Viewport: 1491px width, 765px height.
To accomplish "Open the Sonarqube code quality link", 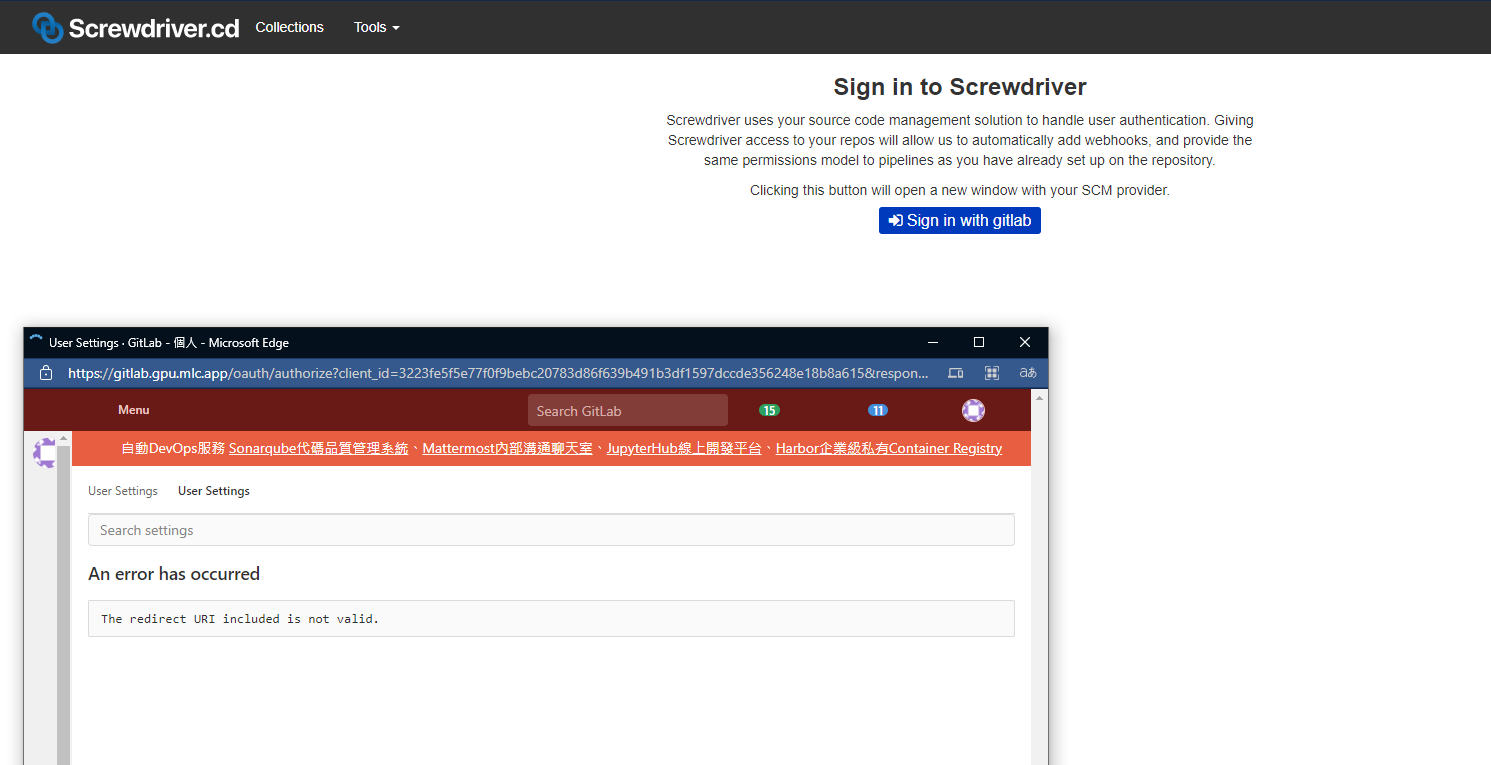I will click(320, 448).
